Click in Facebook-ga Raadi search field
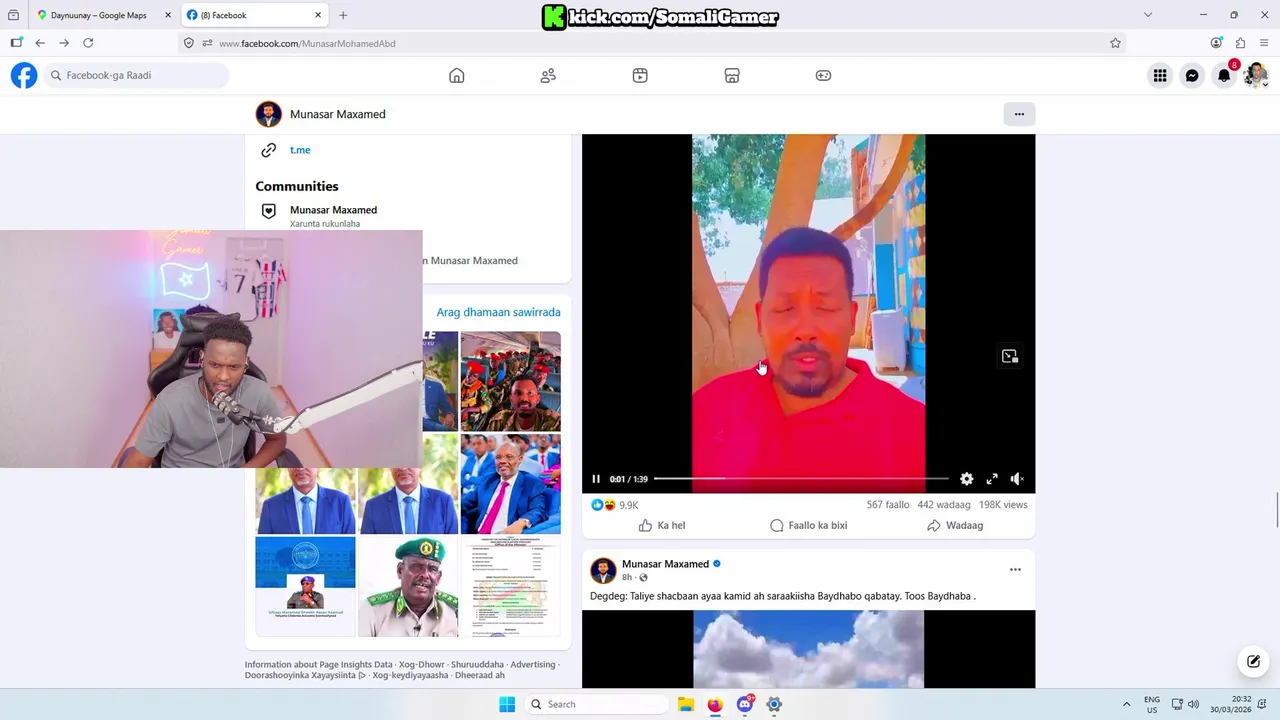 coord(135,75)
